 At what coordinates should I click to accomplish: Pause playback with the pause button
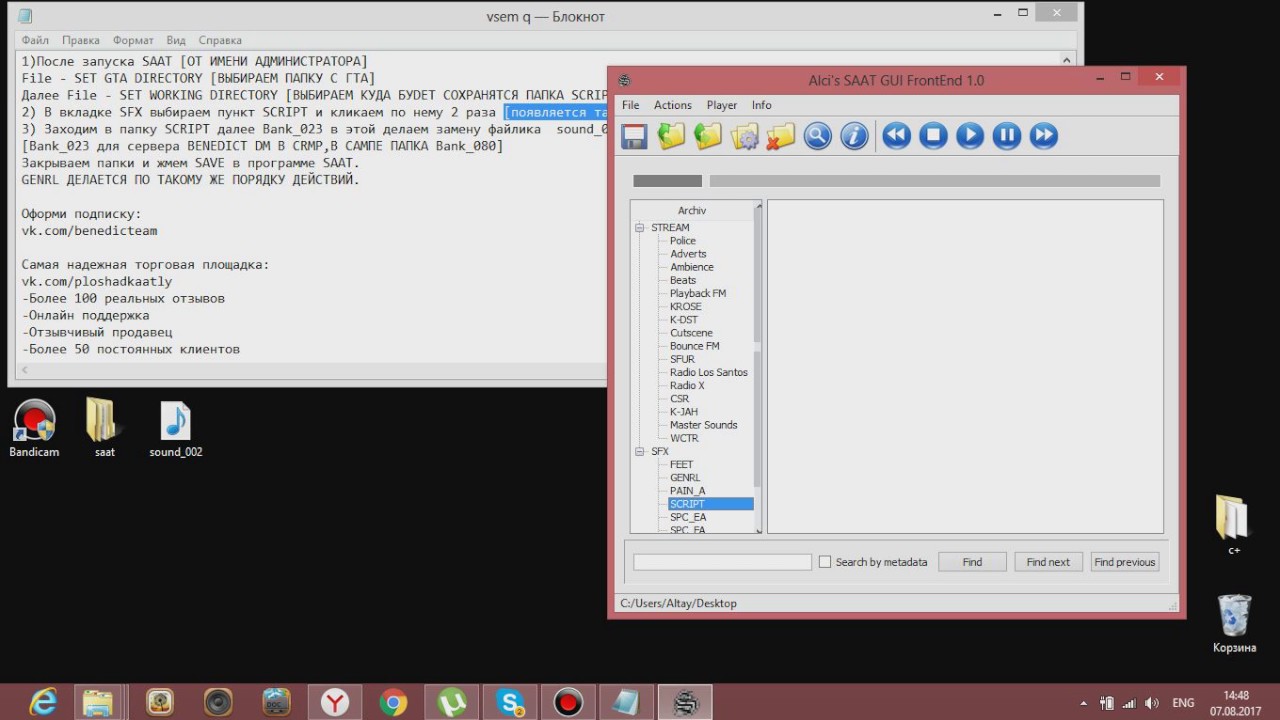1007,136
